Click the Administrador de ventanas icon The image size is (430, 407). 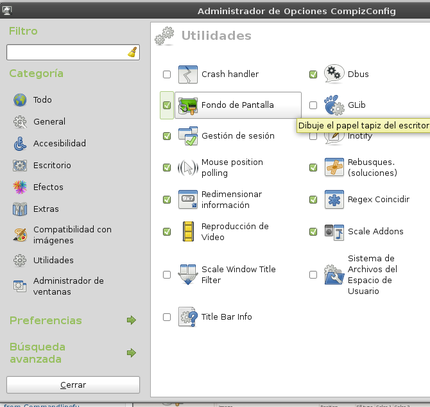[x=20, y=286]
